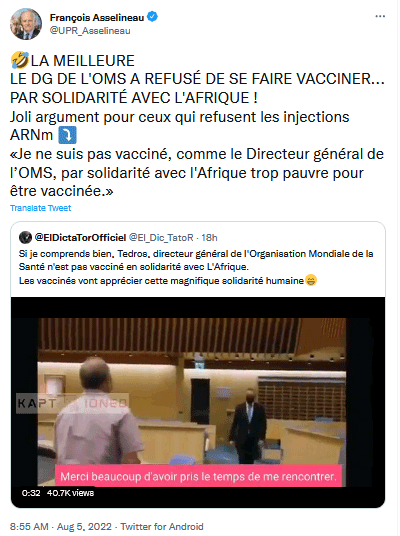Open the 8:55 AM · Aug 5, 2022 timestamp

pyautogui.click(x=61, y=526)
